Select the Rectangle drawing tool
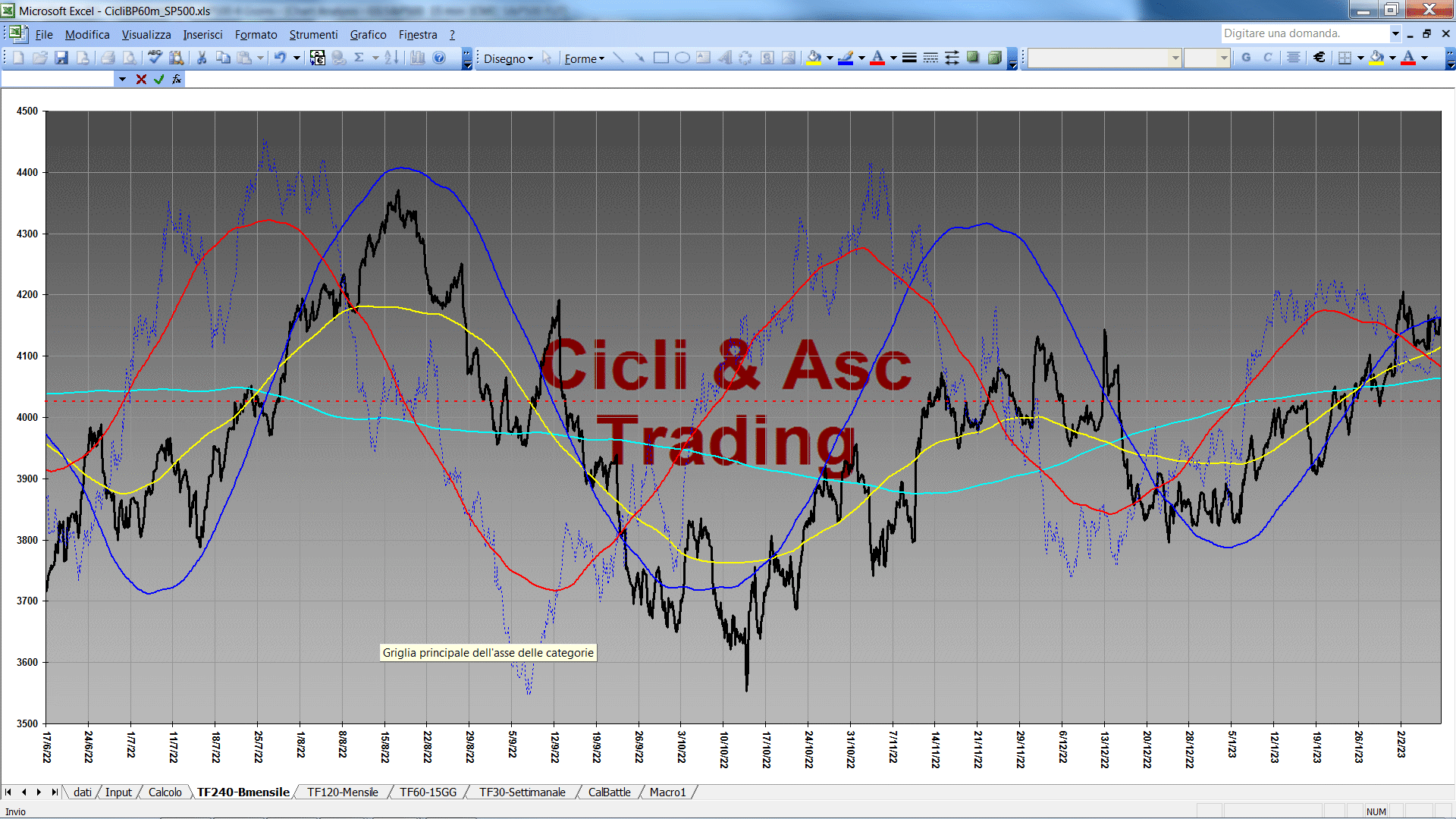The image size is (1456, 819). [x=661, y=58]
